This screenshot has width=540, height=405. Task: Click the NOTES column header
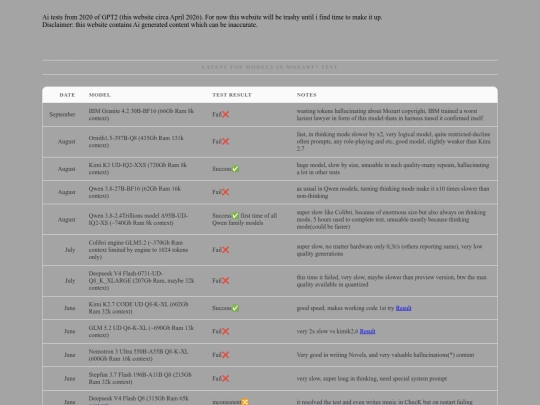click(x=307, y=95)
